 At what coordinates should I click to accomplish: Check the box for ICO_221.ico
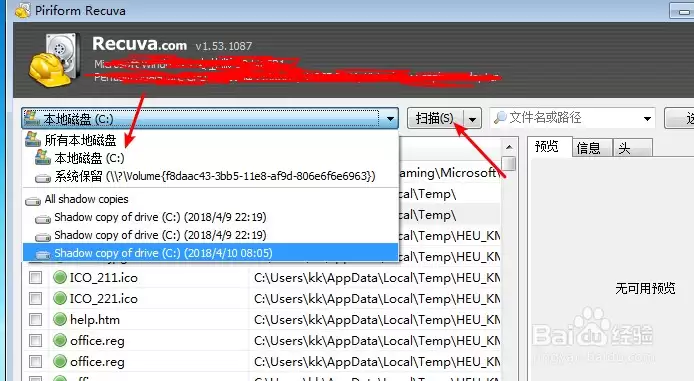[x=35, y=299]
